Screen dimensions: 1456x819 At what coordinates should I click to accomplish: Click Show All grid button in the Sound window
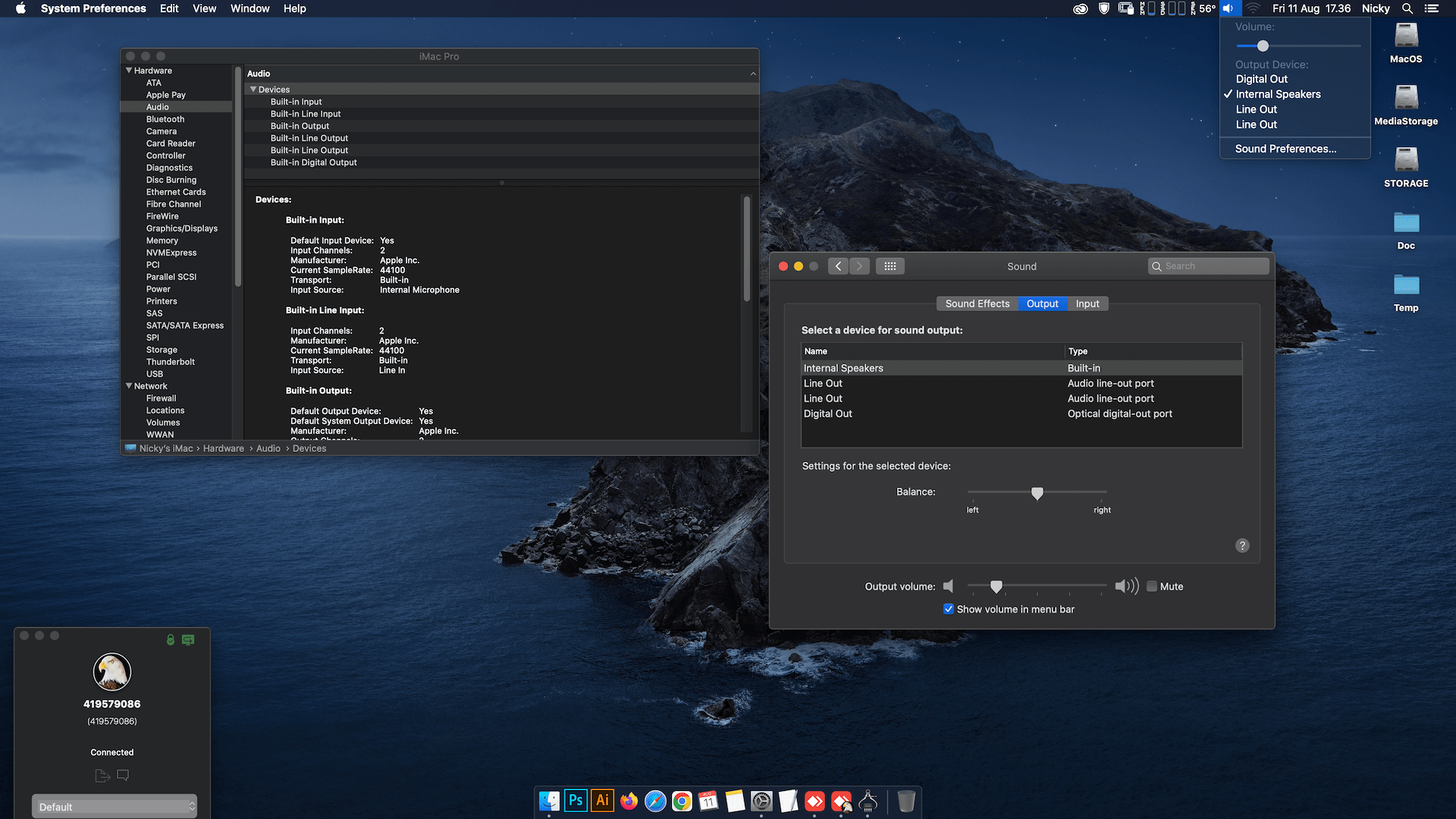click(890, 266)
